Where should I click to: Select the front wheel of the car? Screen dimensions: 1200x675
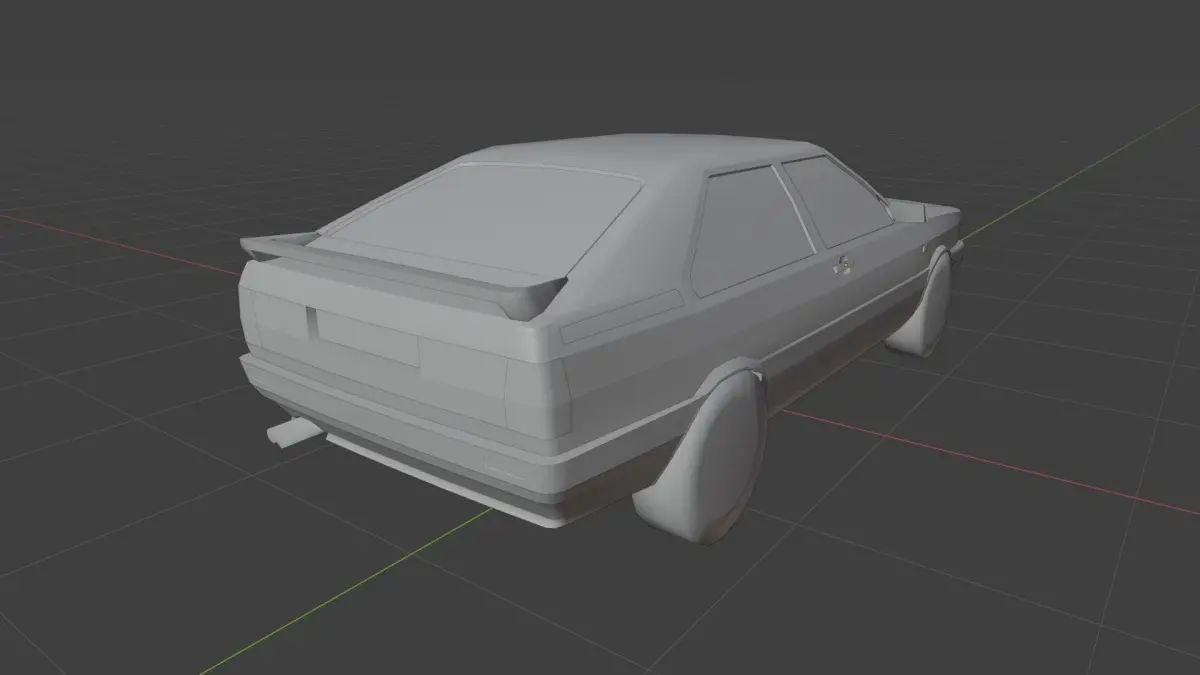(x=920, y=305)
